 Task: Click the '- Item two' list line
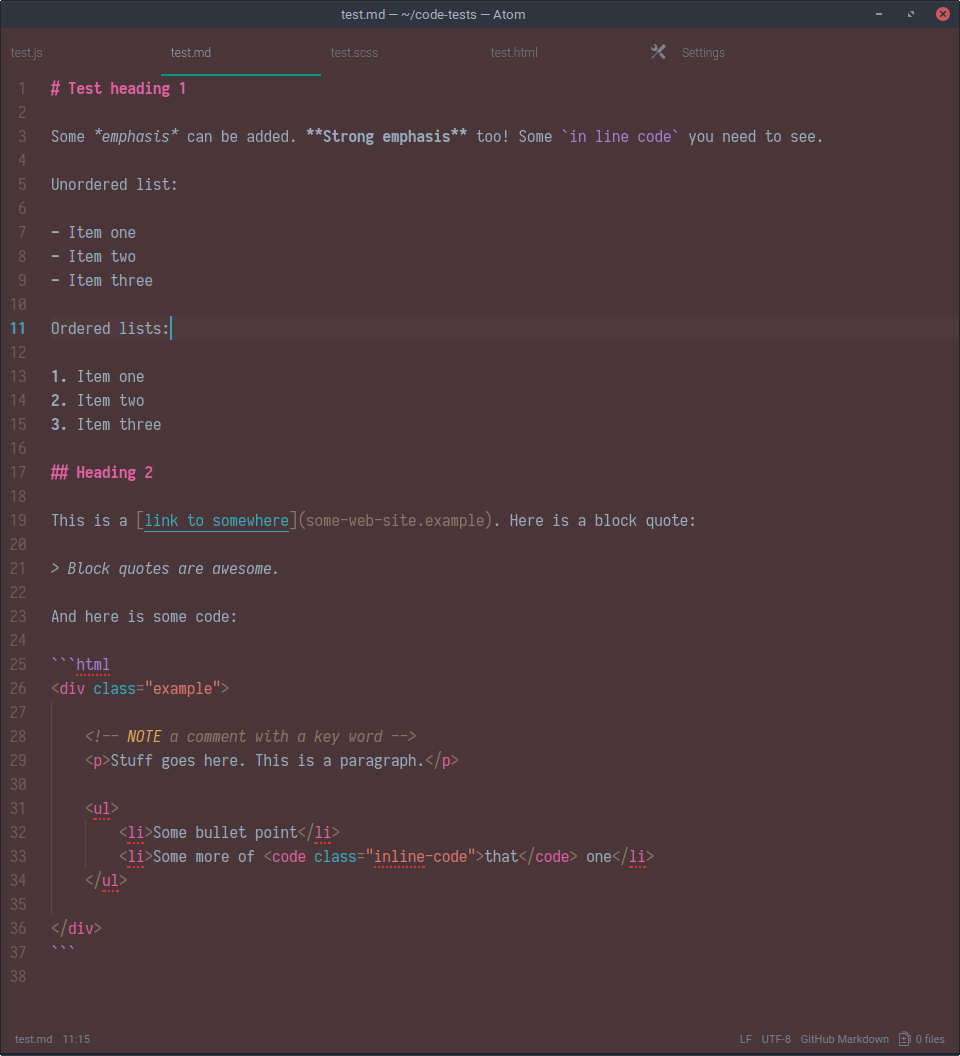[x=93, y=257]
